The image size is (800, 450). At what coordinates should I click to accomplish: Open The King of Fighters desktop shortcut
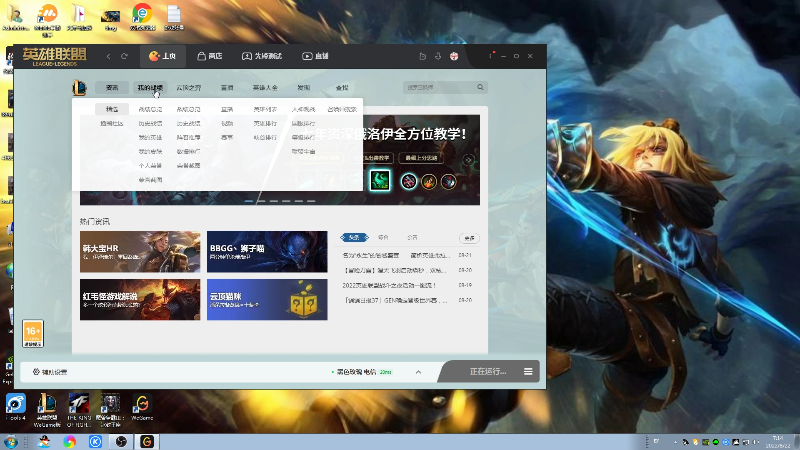click(79, 410)
